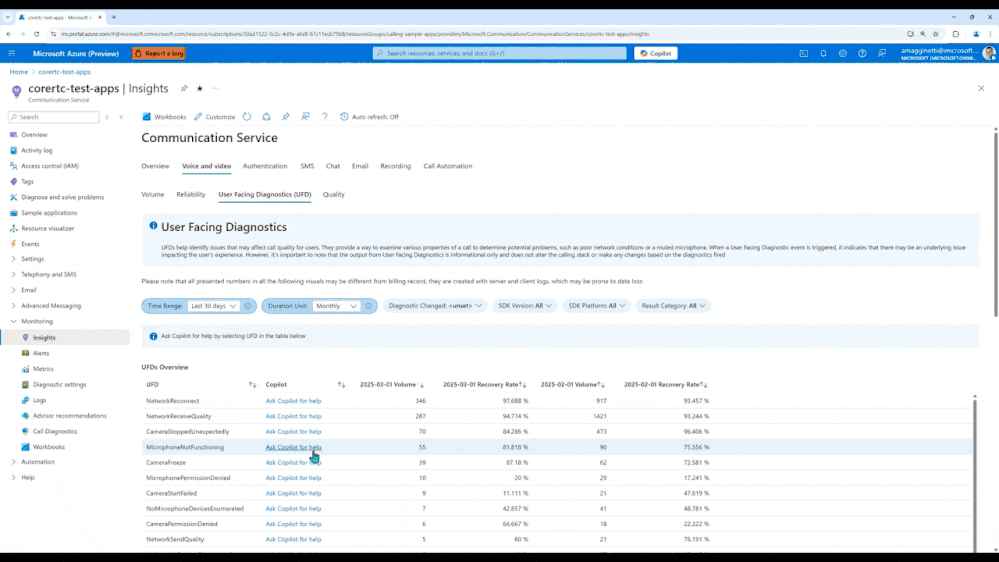This screenshot has height=562, width=999.
Task: Sort table by Copilot column
Action: [x=341, y=385]
